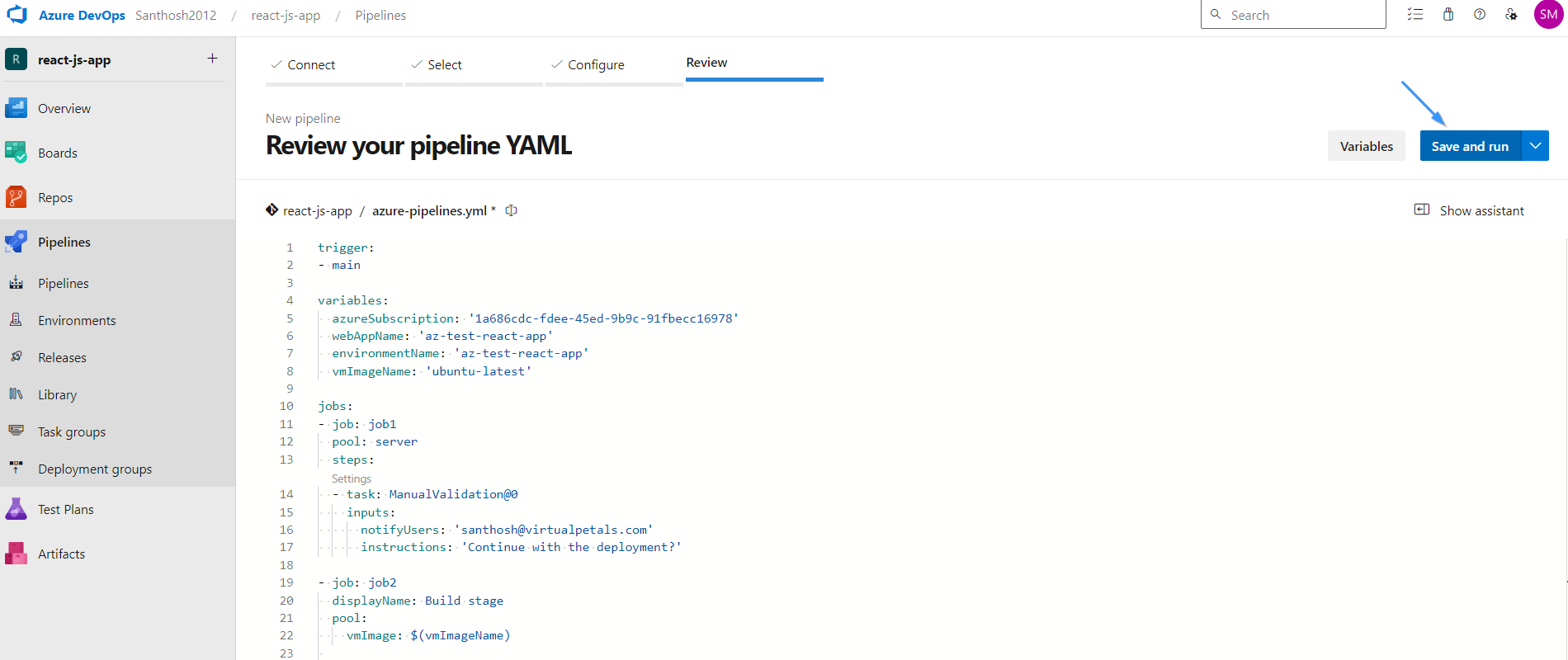
Task: Open the Boards sidebar icon
Action: (x=16, y=153)
